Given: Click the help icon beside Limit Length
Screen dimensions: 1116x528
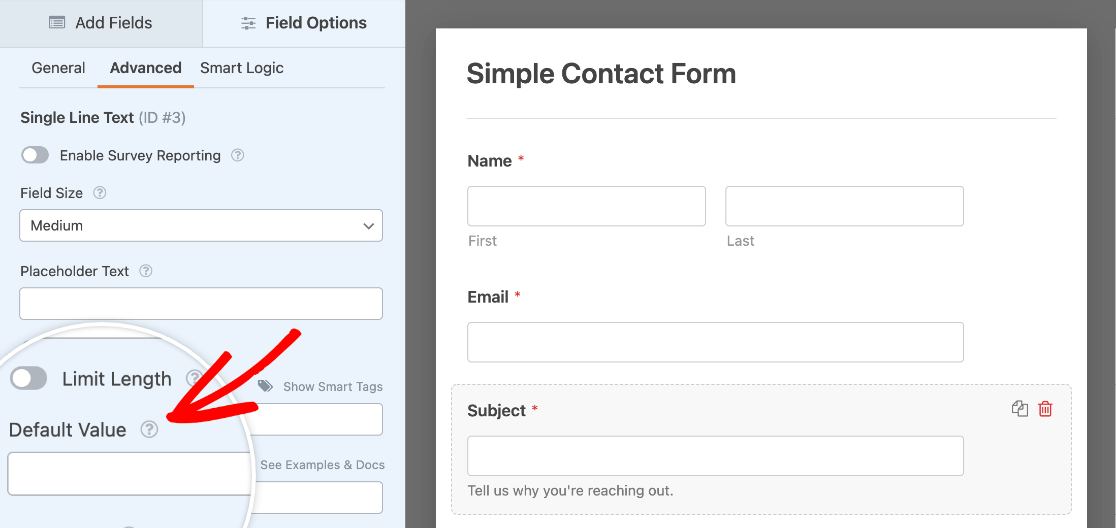Looking at the screenshot, I should click(194, 378).
